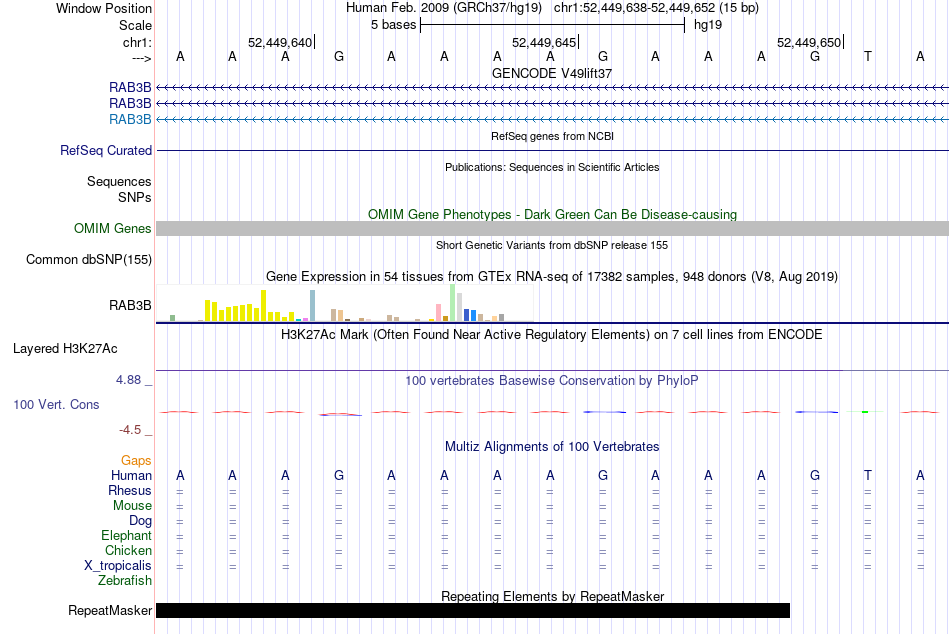Click the 4.88 PhyloP upper scale value
The image size is (950, 634).
(128, 380)
